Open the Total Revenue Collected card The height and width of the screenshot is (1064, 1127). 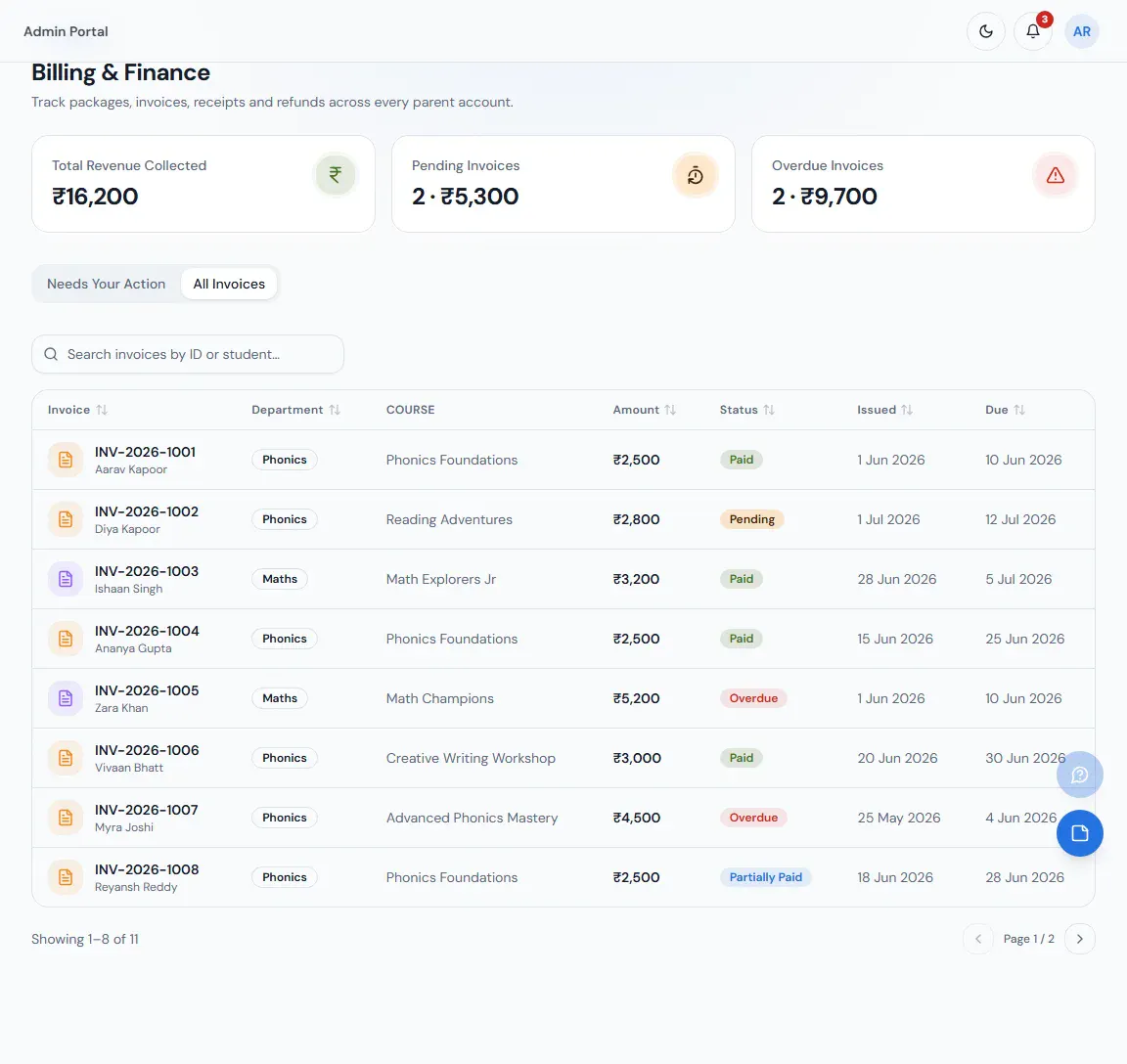pos(203,184)
